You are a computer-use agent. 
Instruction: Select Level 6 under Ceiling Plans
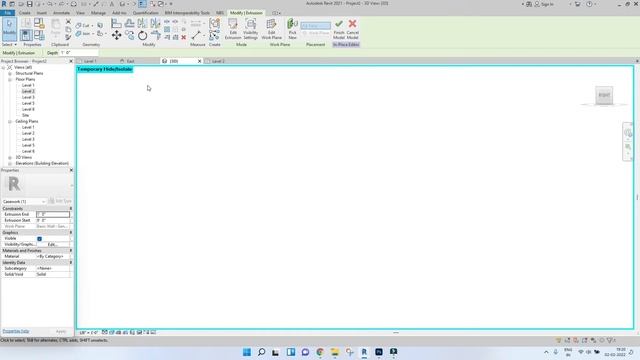click(28, 151)
